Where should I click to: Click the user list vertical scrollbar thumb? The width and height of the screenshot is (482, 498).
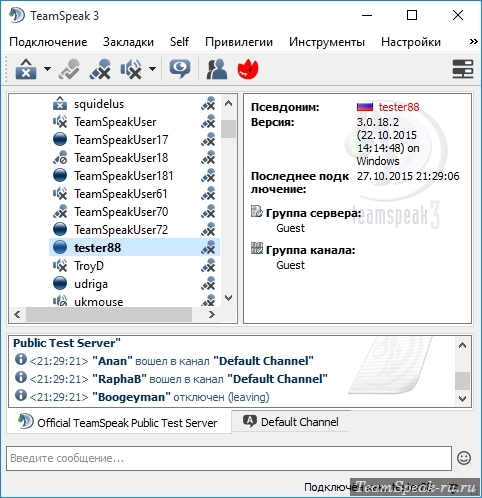(228, 129)
